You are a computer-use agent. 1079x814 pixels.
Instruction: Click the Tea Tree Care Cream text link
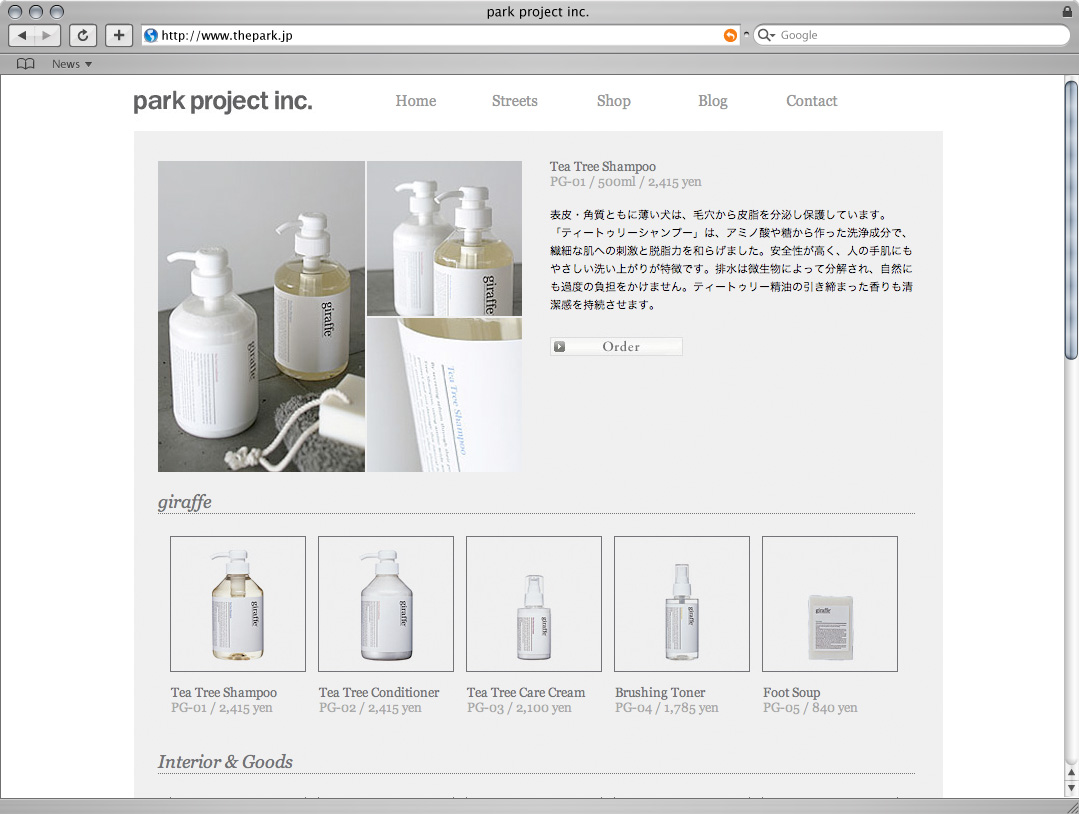coord(526,692)
